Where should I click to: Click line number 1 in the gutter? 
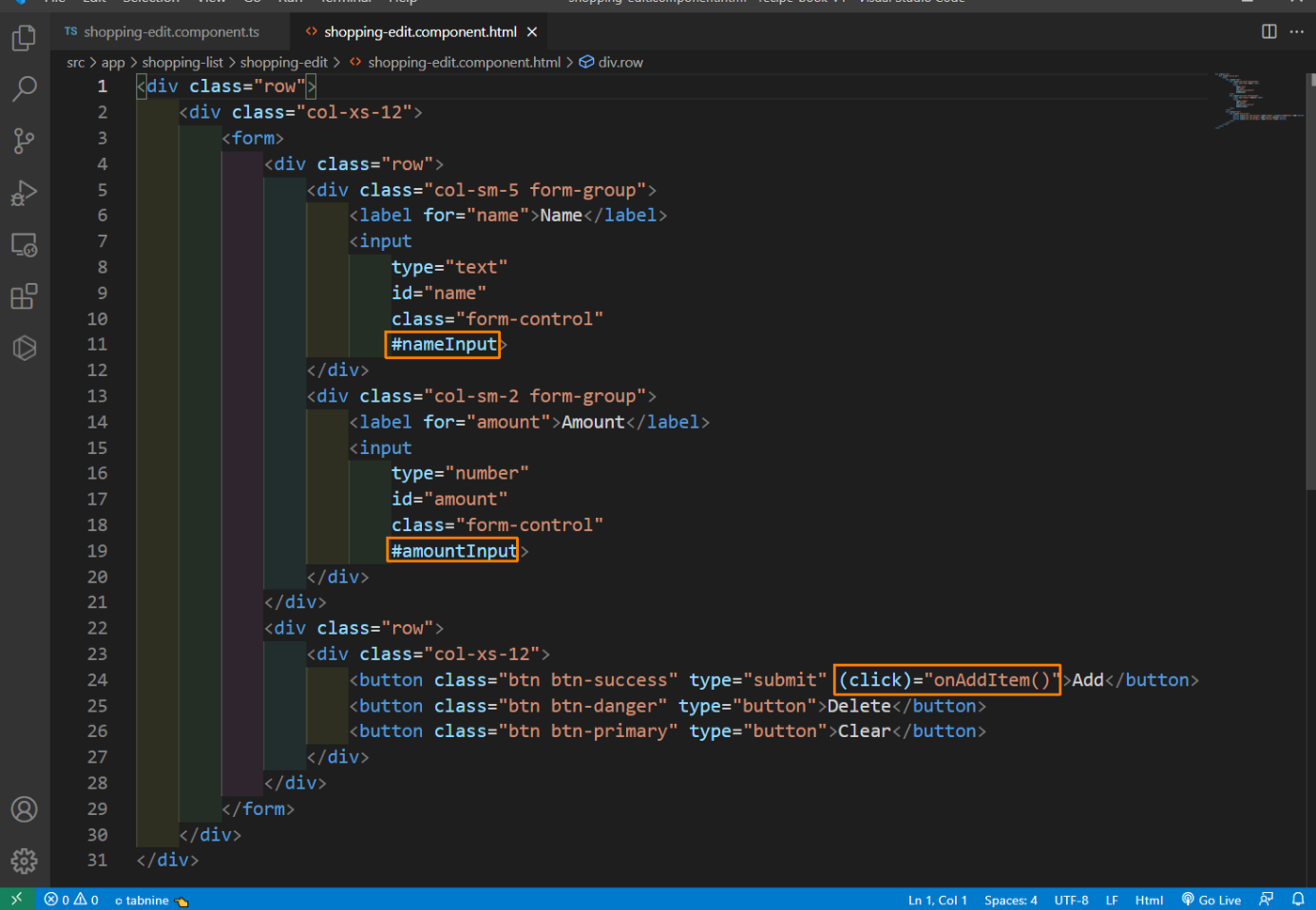coord(102,86)
